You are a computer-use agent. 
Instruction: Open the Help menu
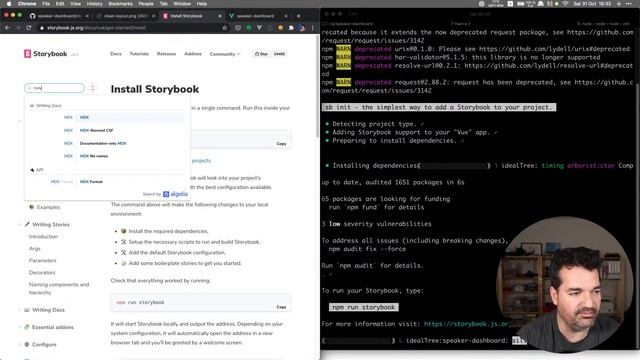coord(202,4)
